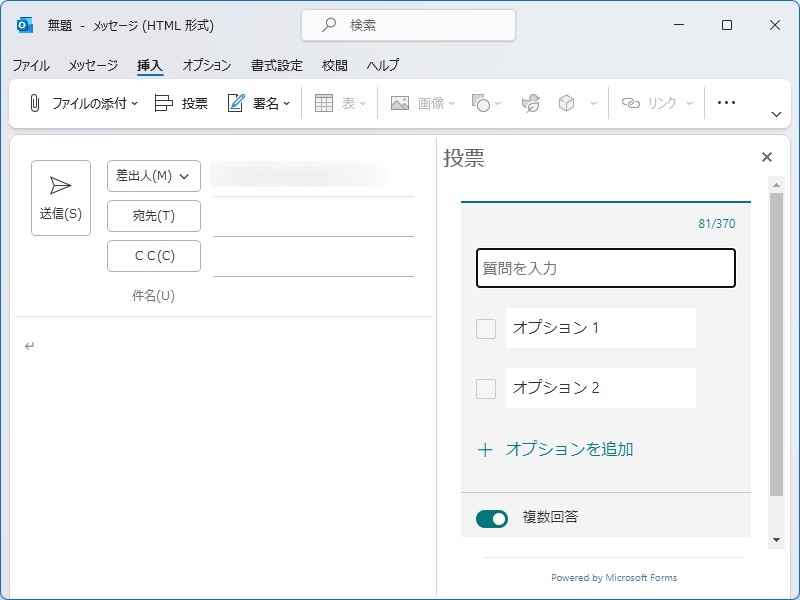Expand the ribbon display options chevron
800x600 pixels.
[776, 114]
